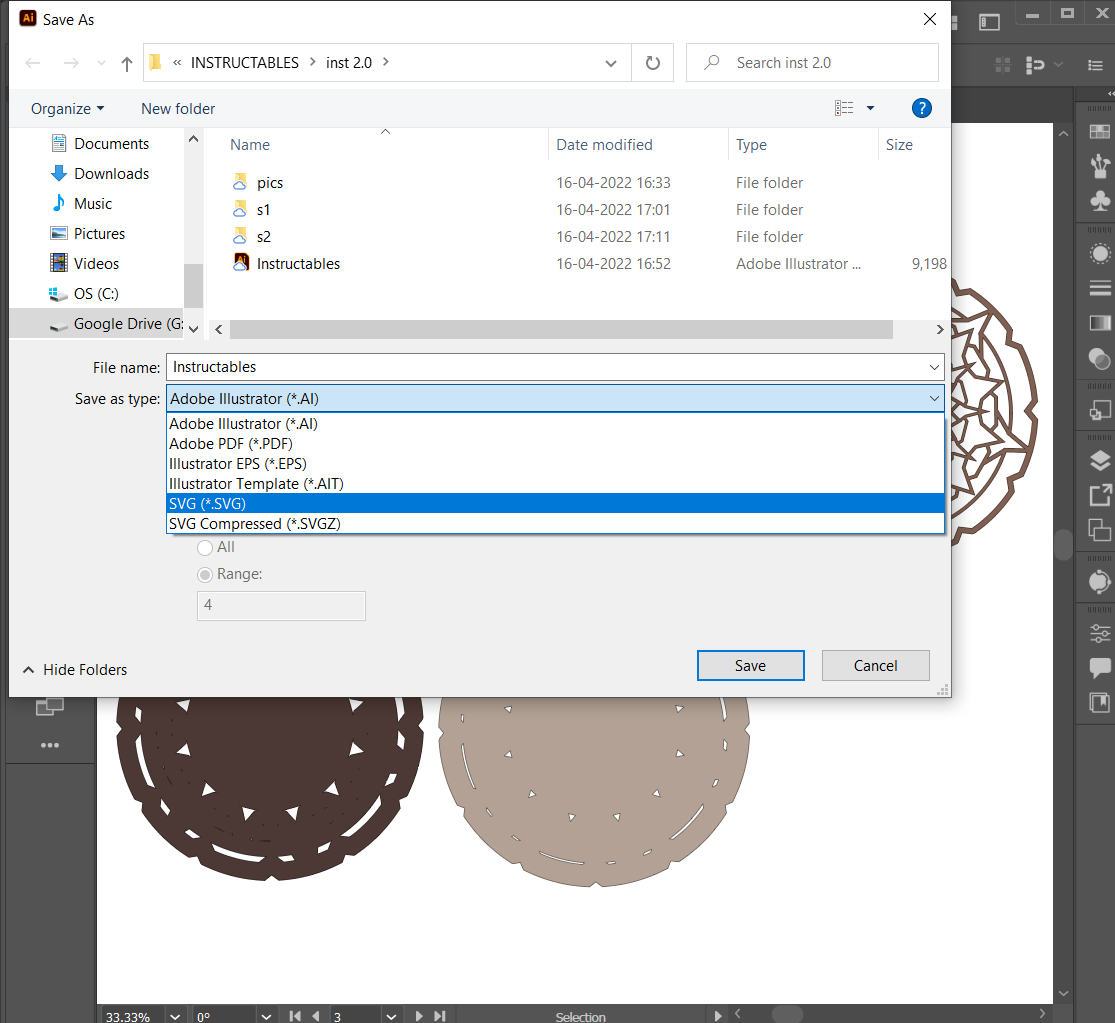The width and height of the screenshot is (1115, 1023).
Task: Click the workspace switcher icon in Illustrator title bar
Action: 989,22
